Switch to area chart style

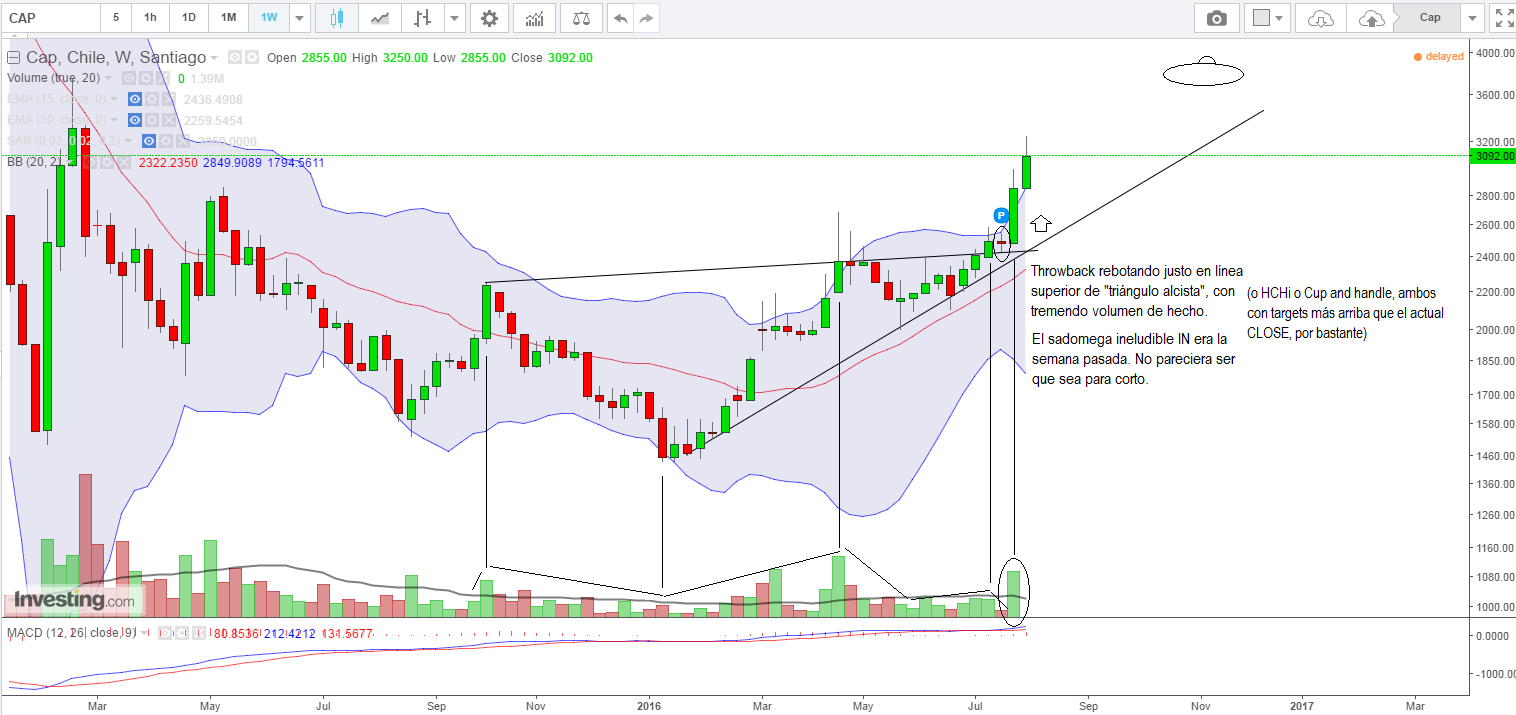380,18
